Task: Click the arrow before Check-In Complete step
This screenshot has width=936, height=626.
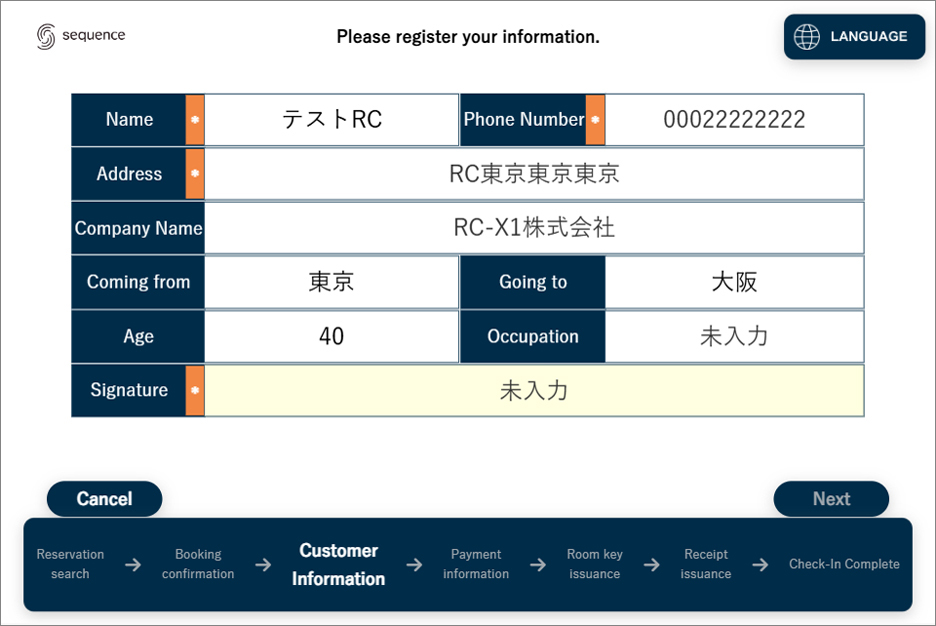Action: click(x=760, y=565)
